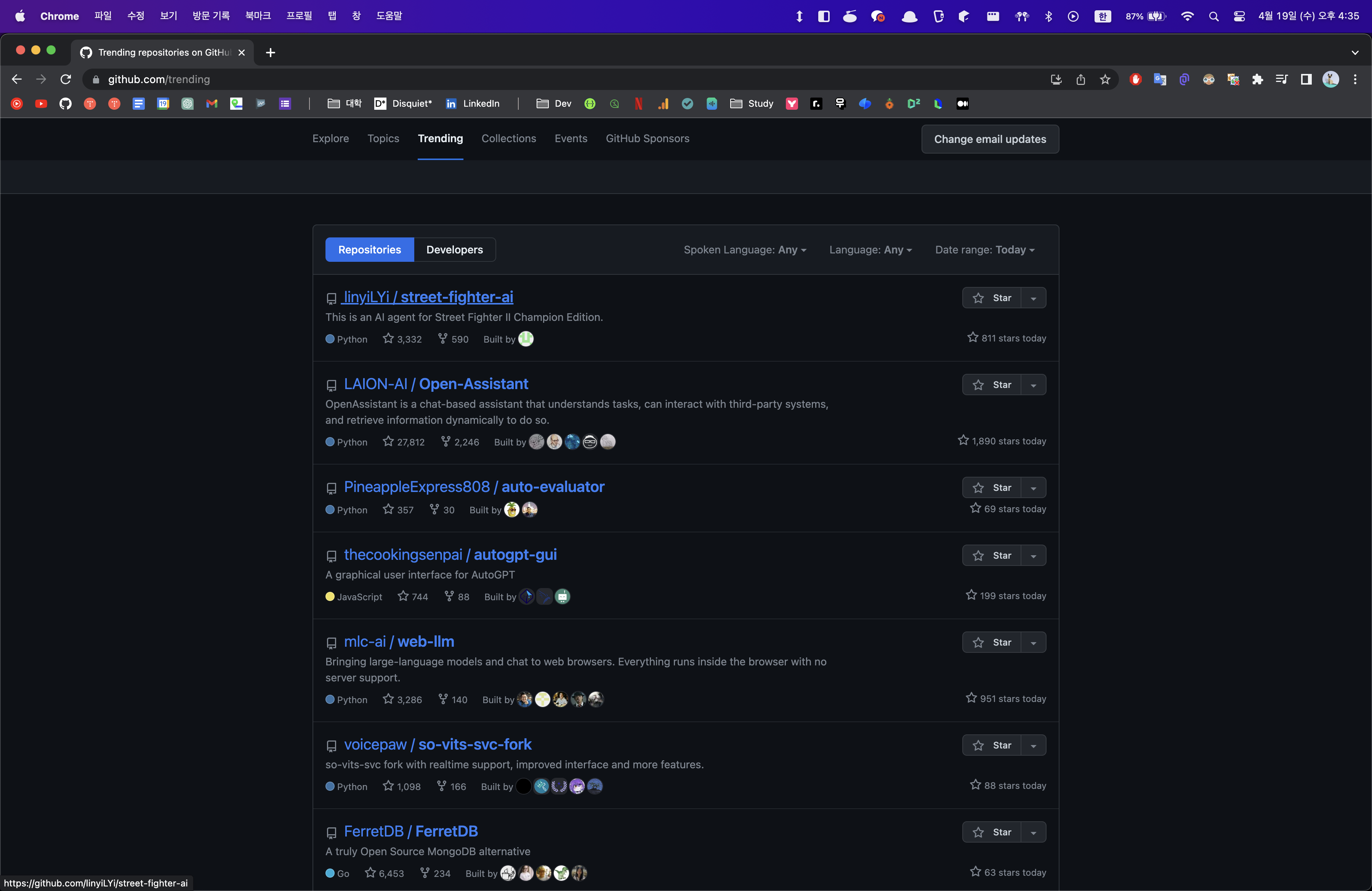
Task: Star the linyiLYi/street-fighter-ai repository
Action: pos(992,298)
